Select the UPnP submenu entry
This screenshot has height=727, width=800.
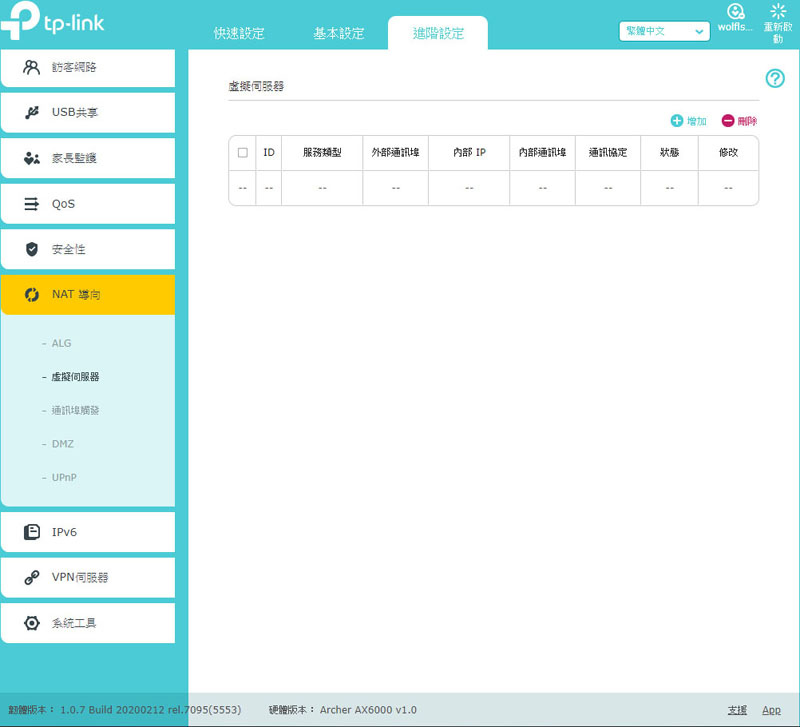[x=64, y=478]
